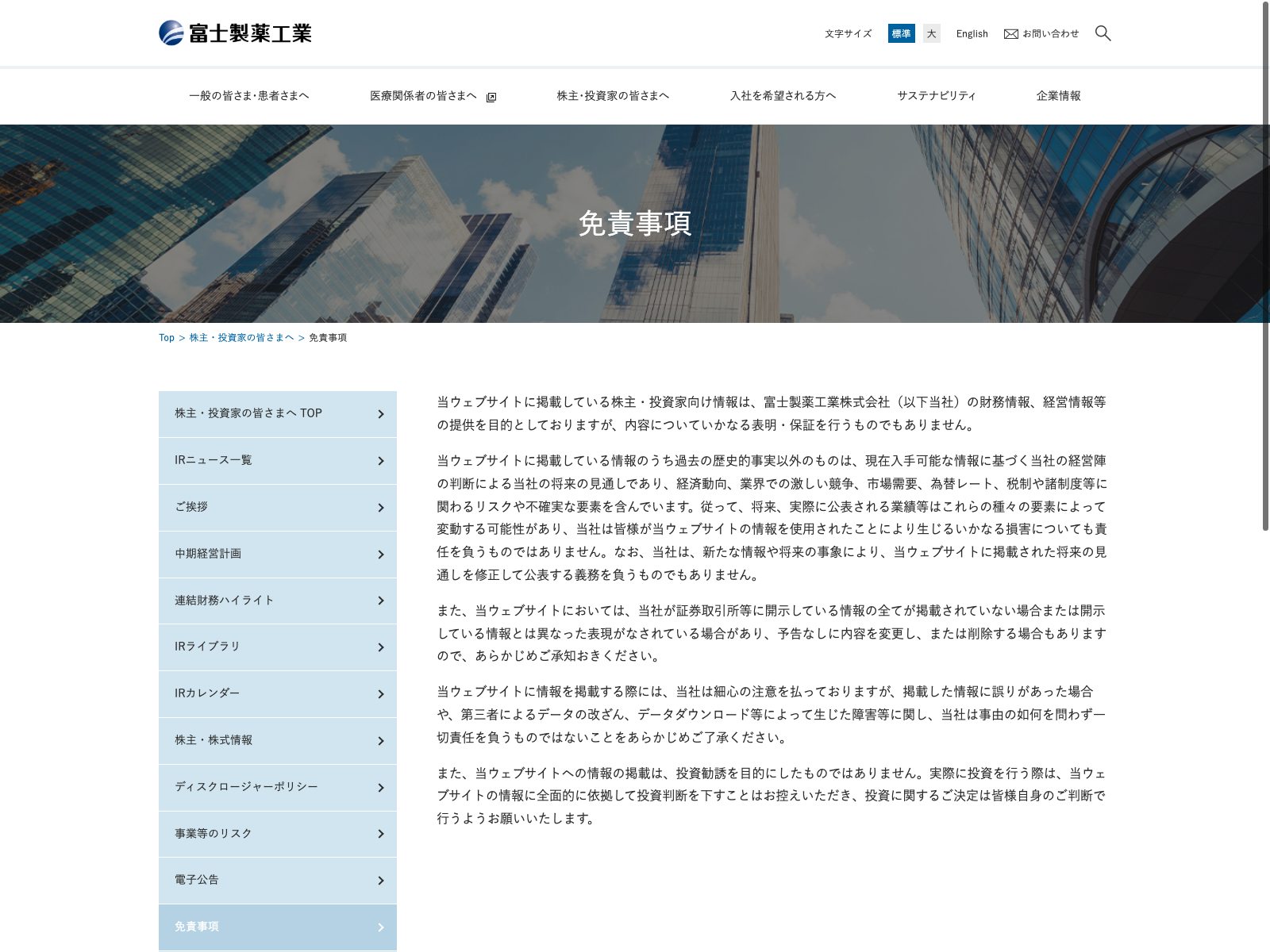Expand the サステナビリティ navigation menu
The width and height of the screenshot is (1270, 952).
pyautogui.click(x=936, y=96)
